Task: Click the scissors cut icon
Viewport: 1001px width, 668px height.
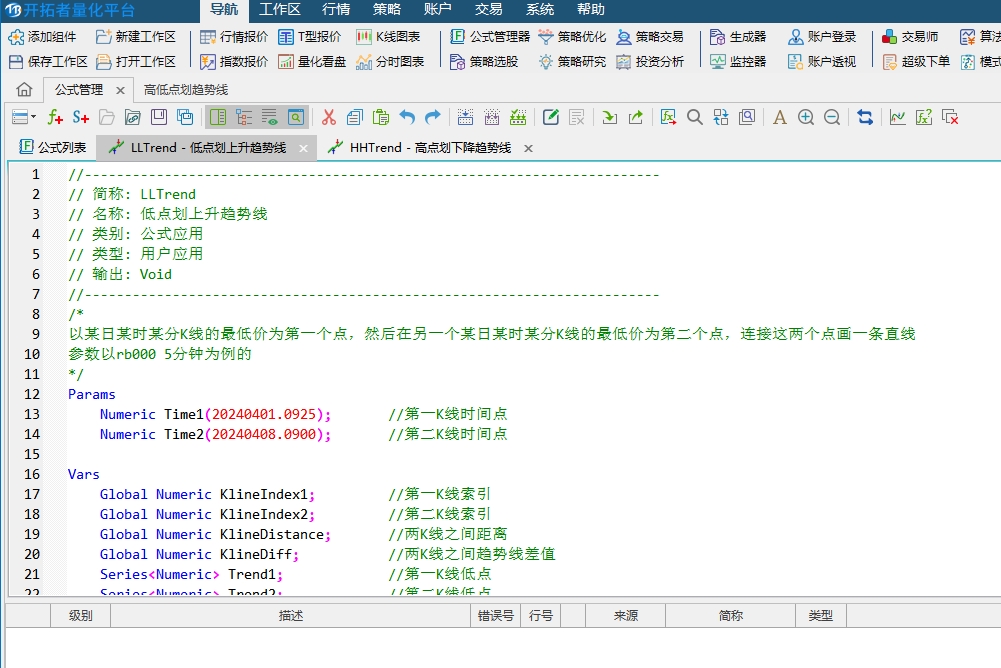Action: (x=329, y=117)
